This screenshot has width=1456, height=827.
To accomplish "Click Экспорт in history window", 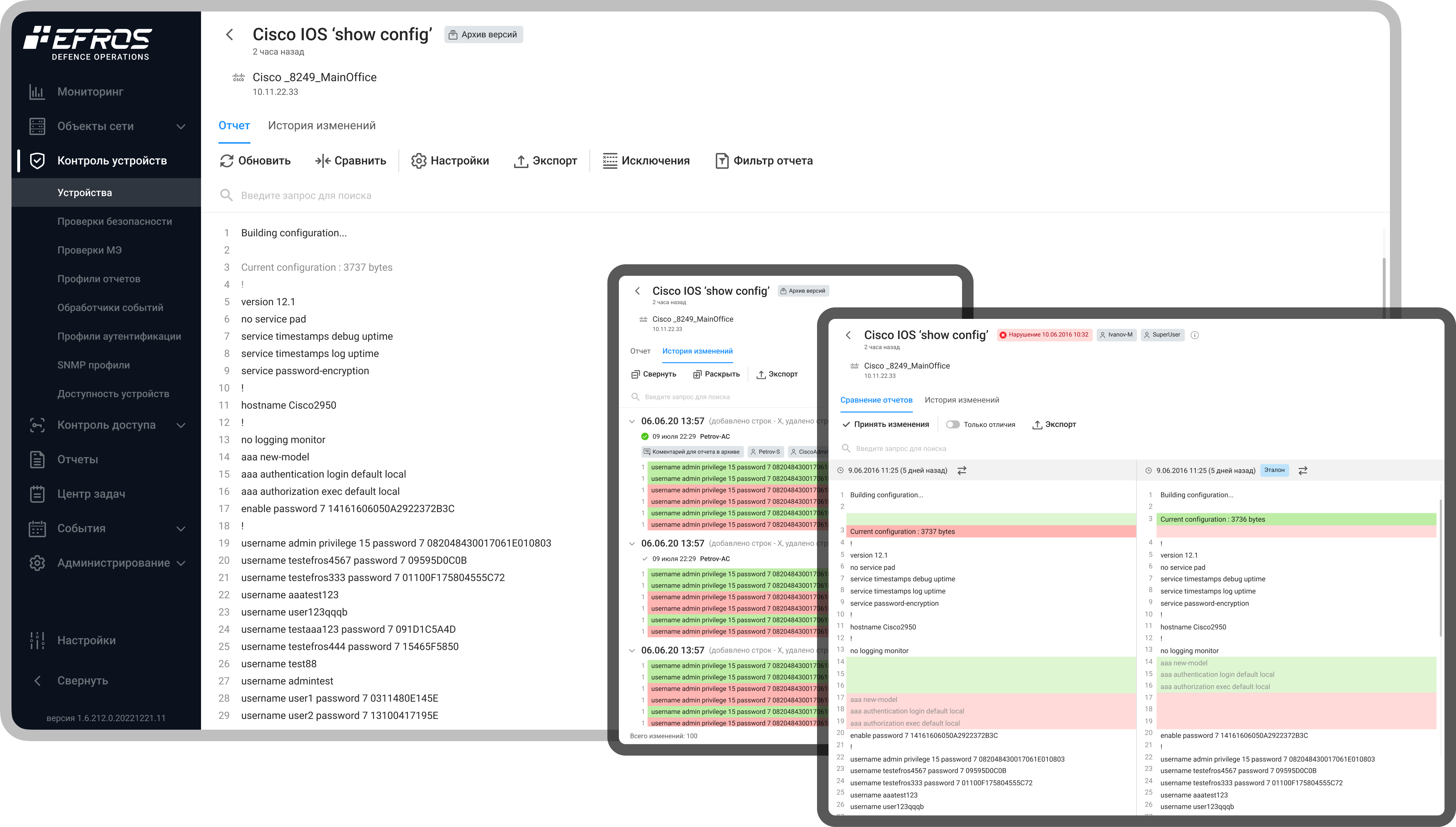I will tap(776, 374).
